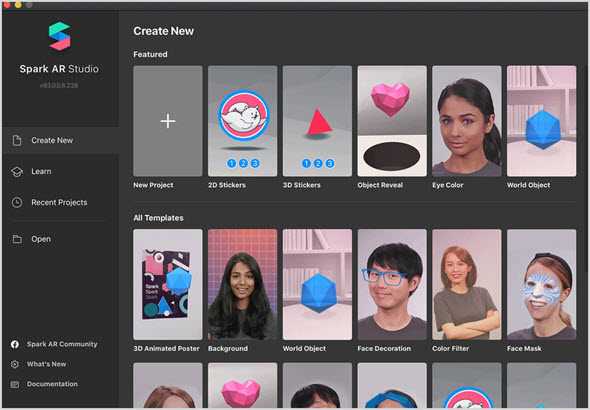Select the Create New sidebar item
This screenshot has height=410, width=590.
[x=60, y=140]
